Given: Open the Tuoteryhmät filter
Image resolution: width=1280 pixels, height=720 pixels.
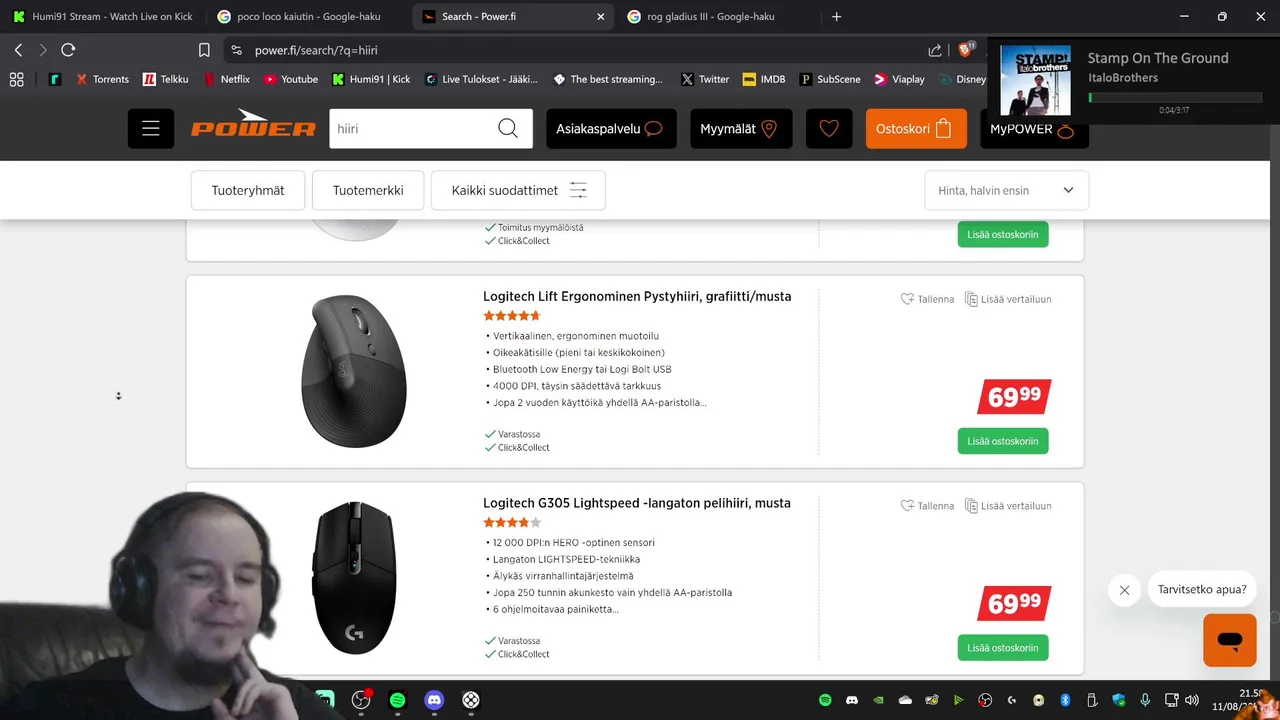Looking at the screenshot, I should pyautogui.click(x=248, y=190).
